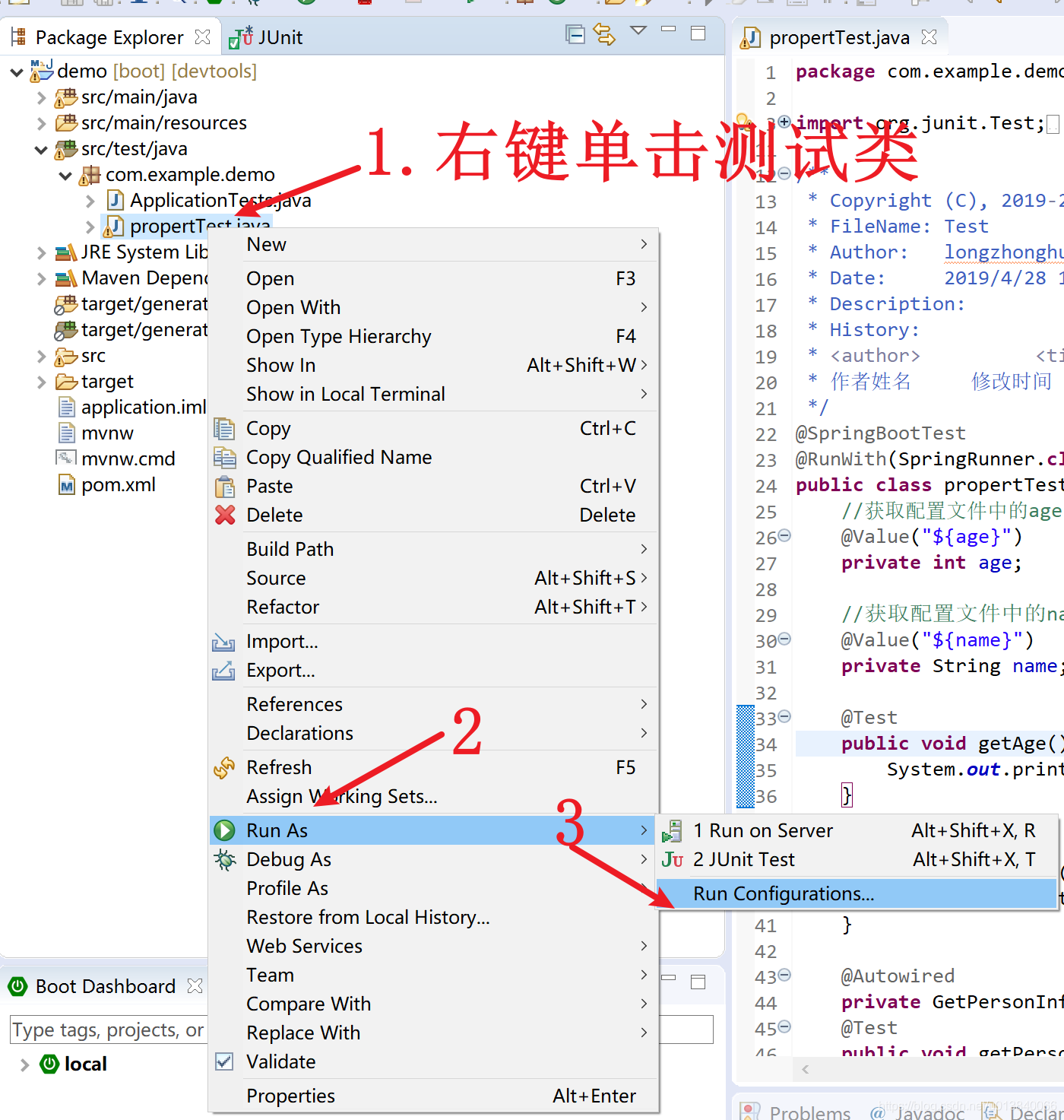The image size is (1064, 1120).
Task: Switch to the JUnit tab
Action: click(266, 37)
